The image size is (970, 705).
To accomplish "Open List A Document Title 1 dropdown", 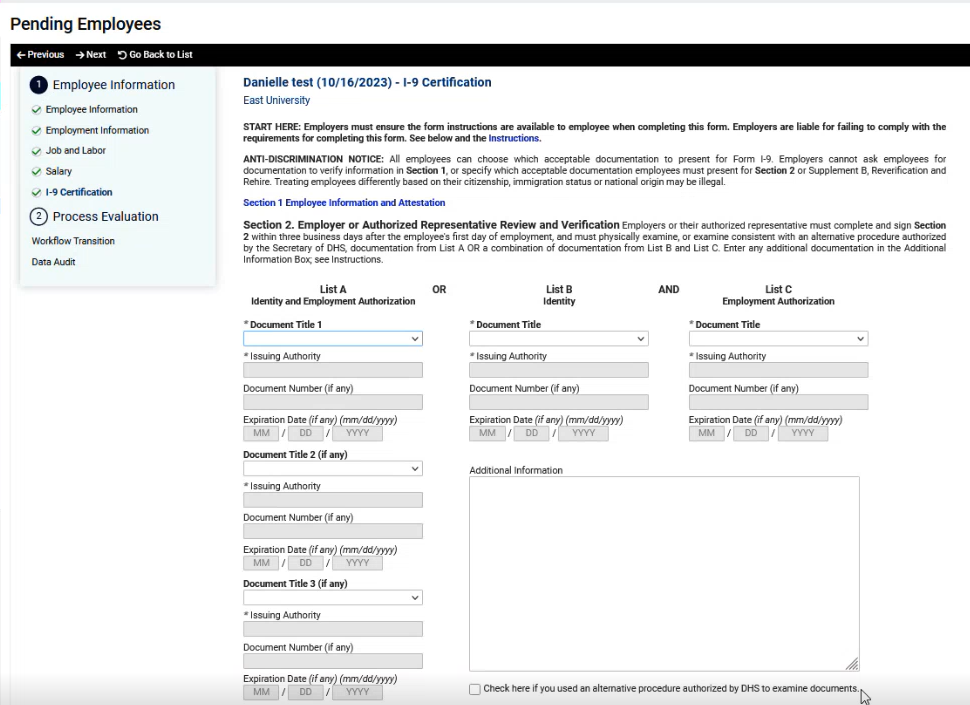I will coord(332,339).
